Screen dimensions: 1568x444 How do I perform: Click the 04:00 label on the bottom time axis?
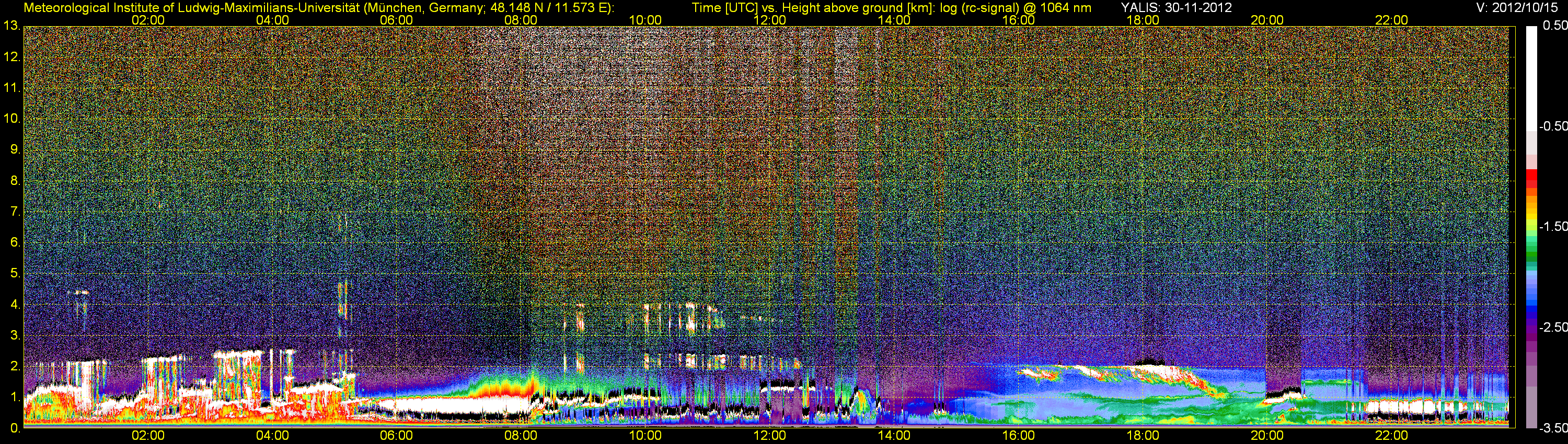click(x=272, y=436)
